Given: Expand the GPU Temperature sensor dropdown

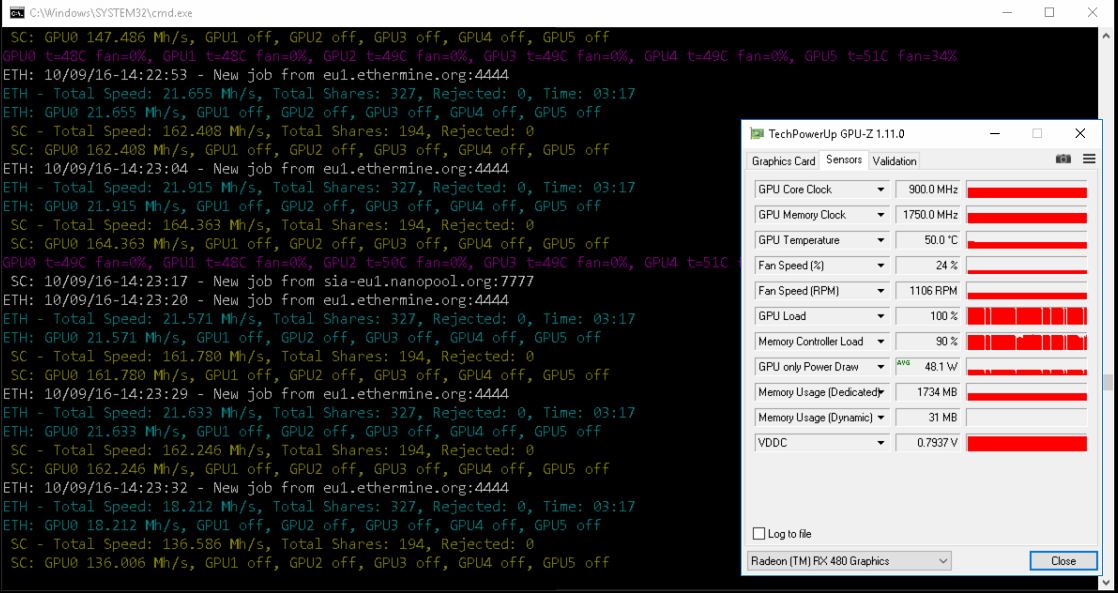Looking at the screenshot, I should pos(881,240).
